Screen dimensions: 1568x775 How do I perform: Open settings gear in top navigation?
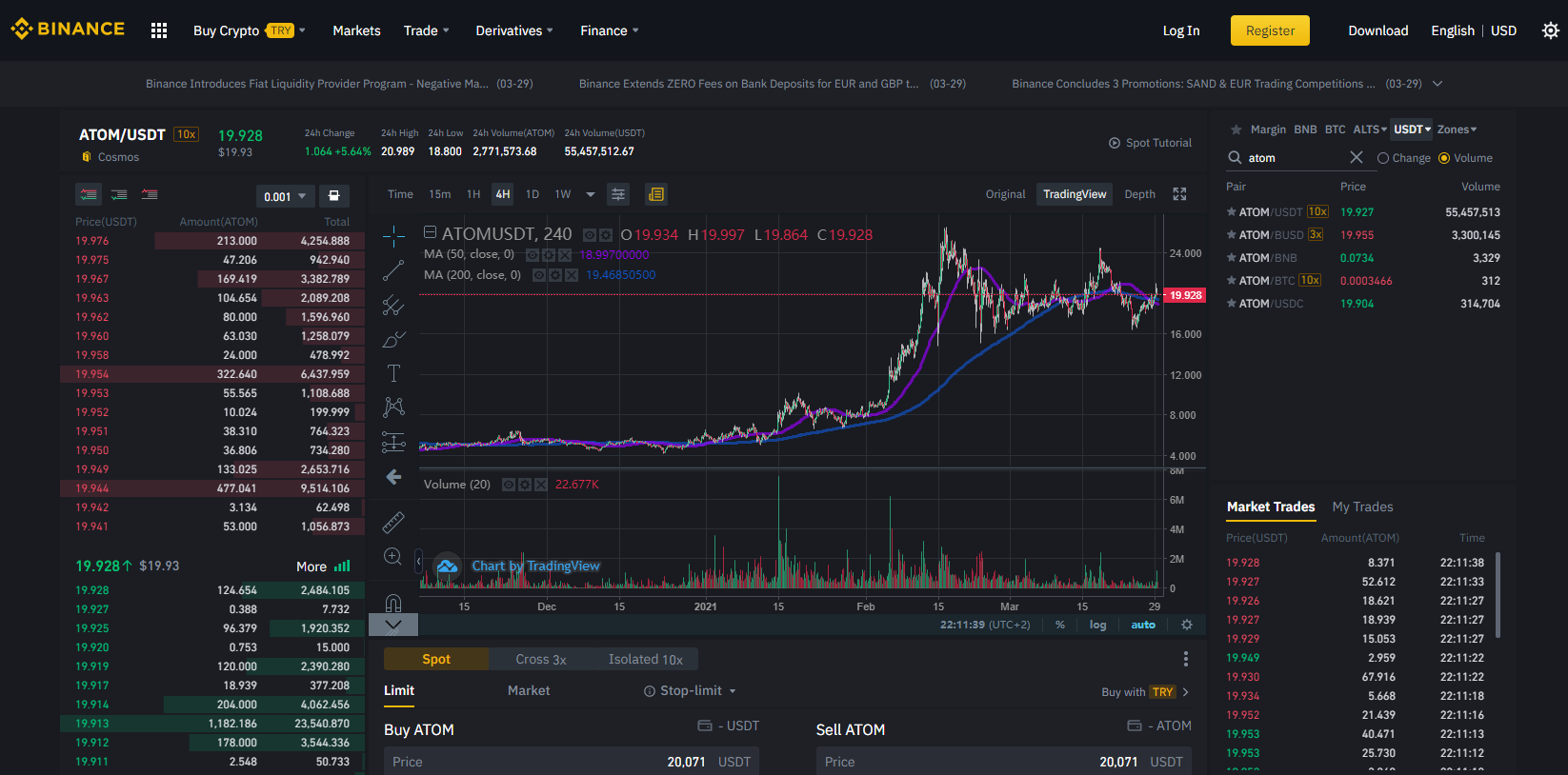pos(1551,30)
